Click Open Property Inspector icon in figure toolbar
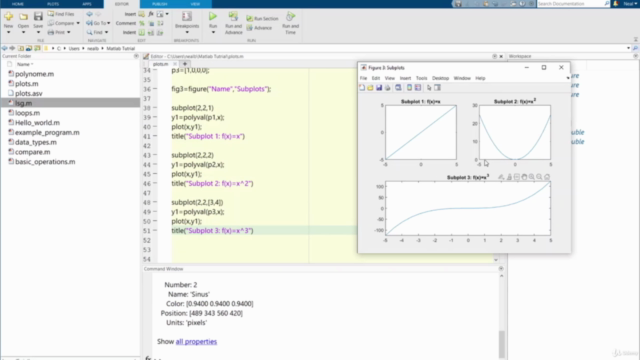The image size is (640, 360). [x=438, y=88]
